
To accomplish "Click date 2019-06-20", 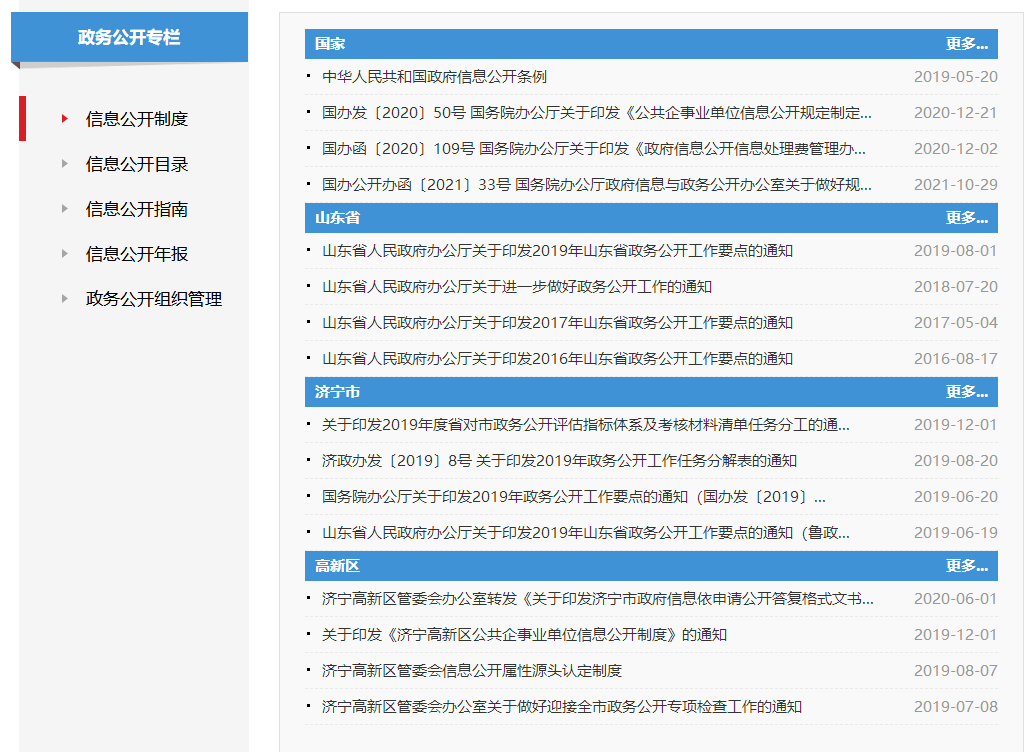I will pos(956,497).
